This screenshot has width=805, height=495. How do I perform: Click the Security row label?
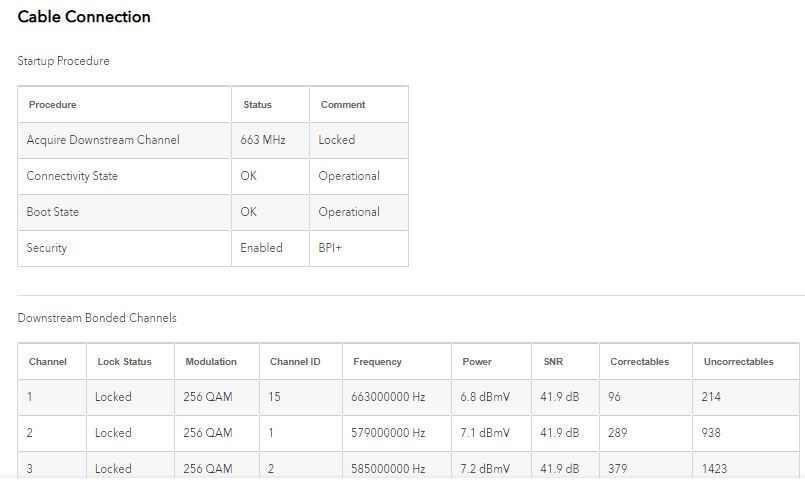click(47, 248)
